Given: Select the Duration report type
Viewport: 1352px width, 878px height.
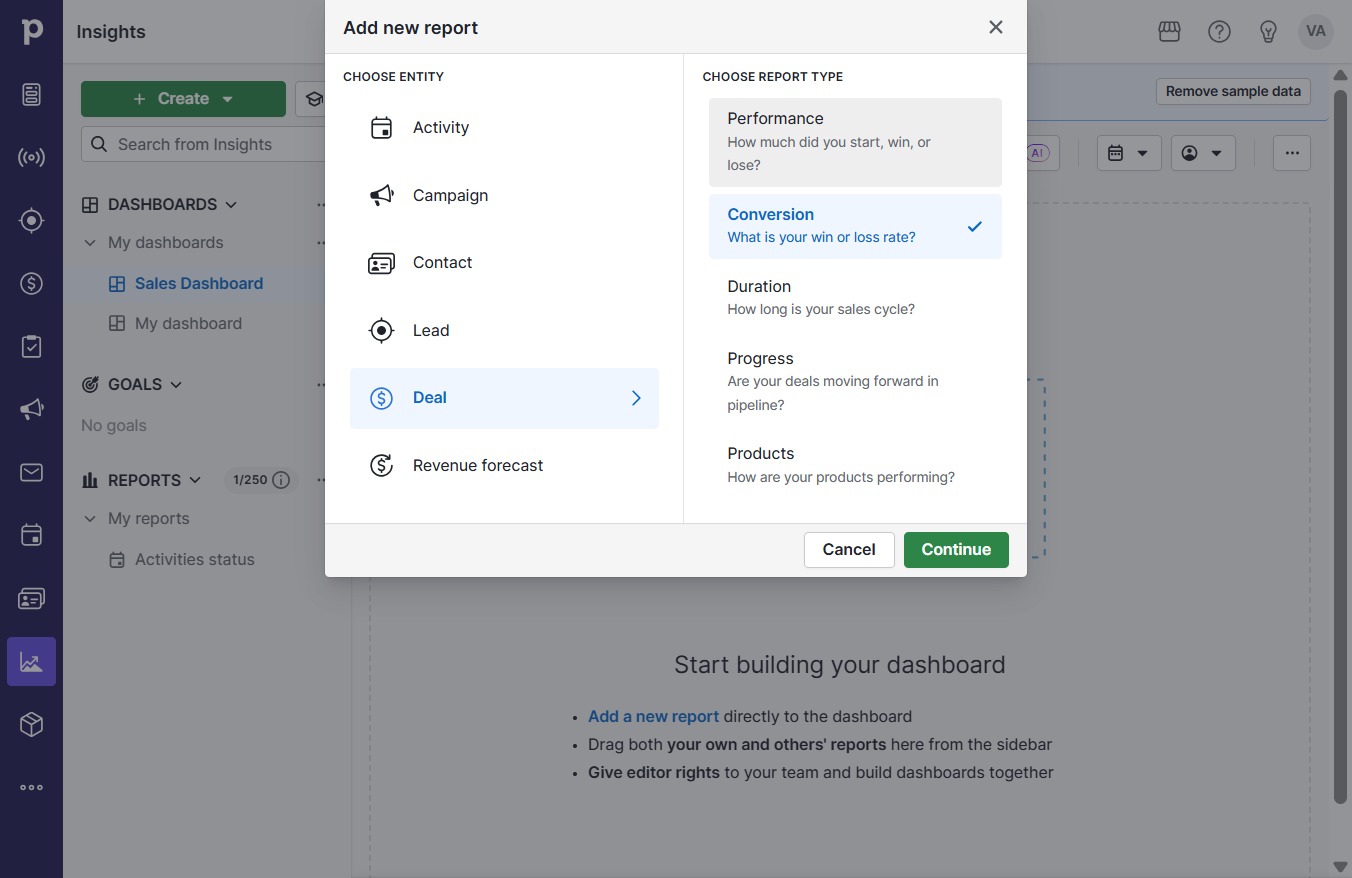Looking at the screenshot, I should tap(855, 298).
